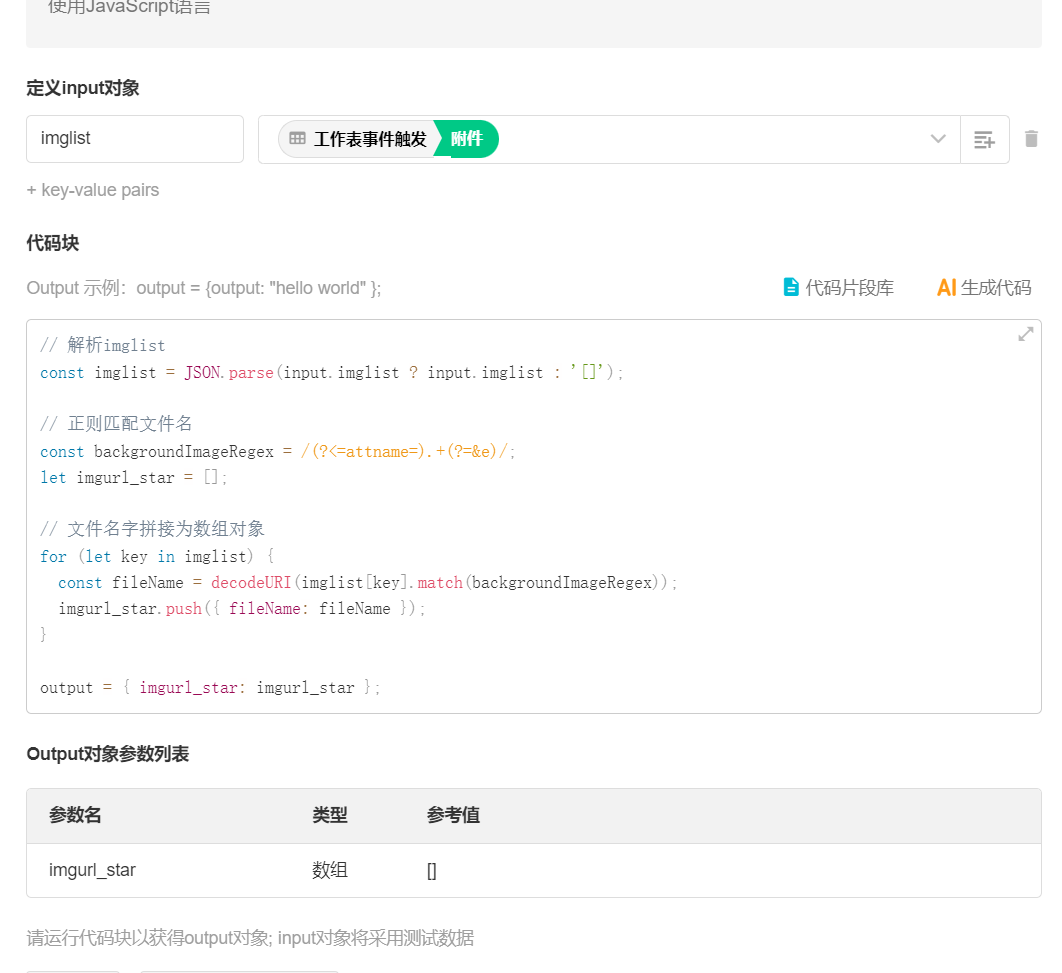
Task: Place cursor on the JSON.parse code line
Action: point(331,372)
